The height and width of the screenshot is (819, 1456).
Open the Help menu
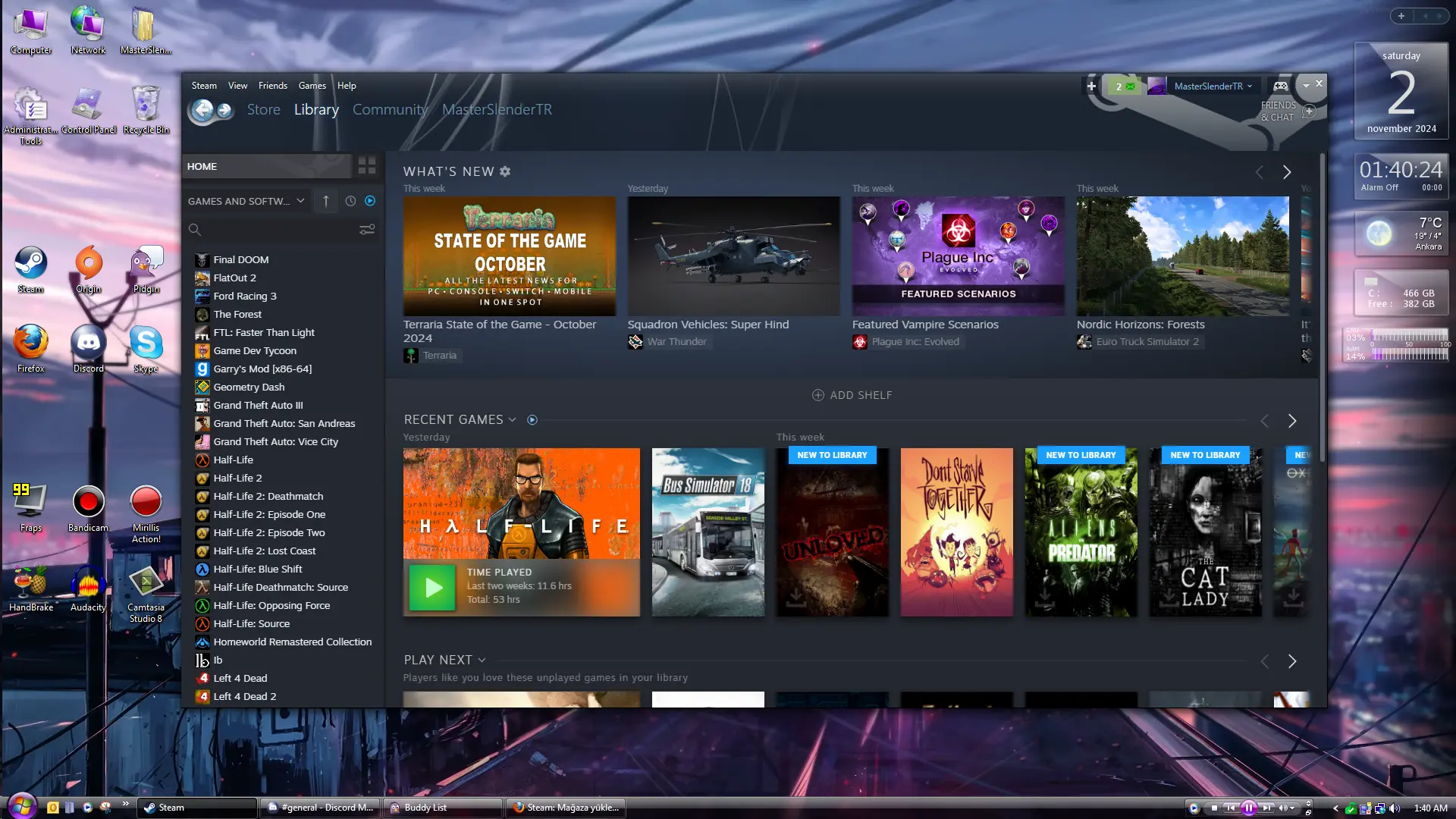tap(347, 86)
